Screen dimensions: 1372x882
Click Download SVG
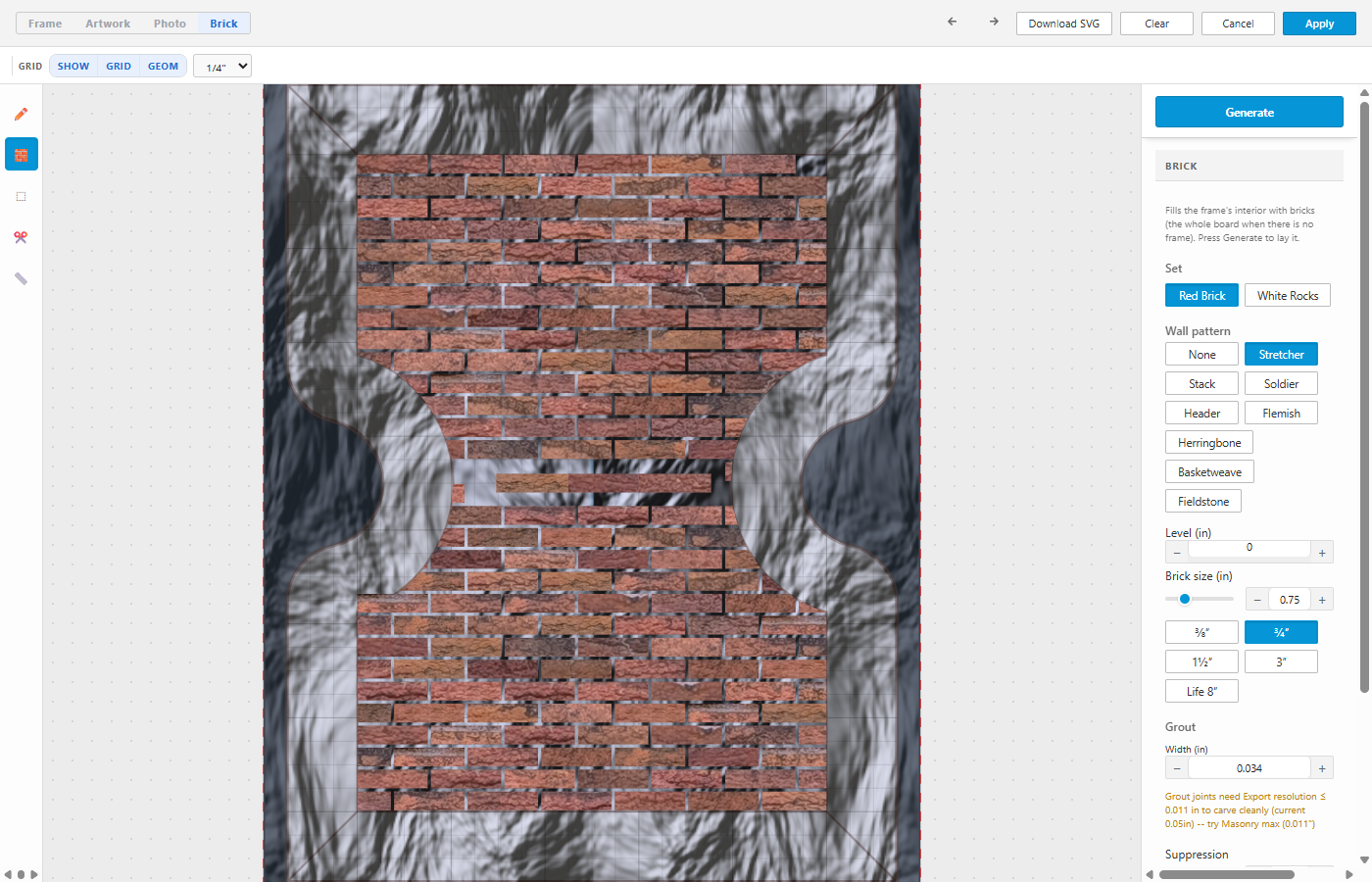click(x=1064, y=24)
